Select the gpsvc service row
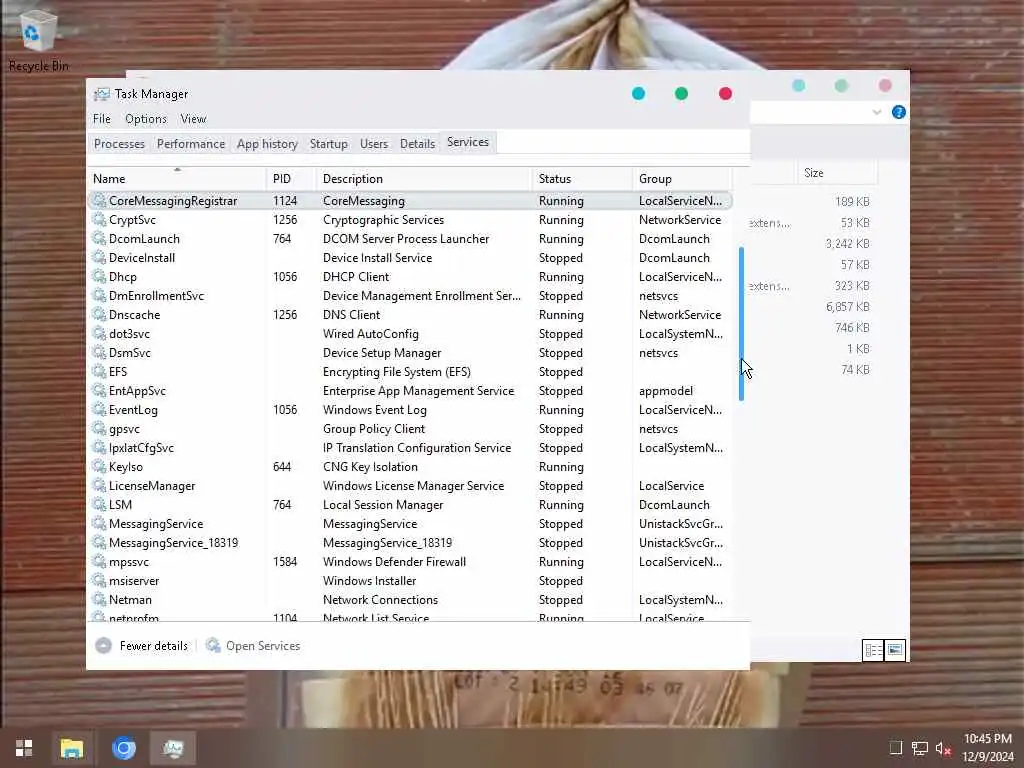The width and height of the screenshot is (1024, 768). tap(409, 428)
